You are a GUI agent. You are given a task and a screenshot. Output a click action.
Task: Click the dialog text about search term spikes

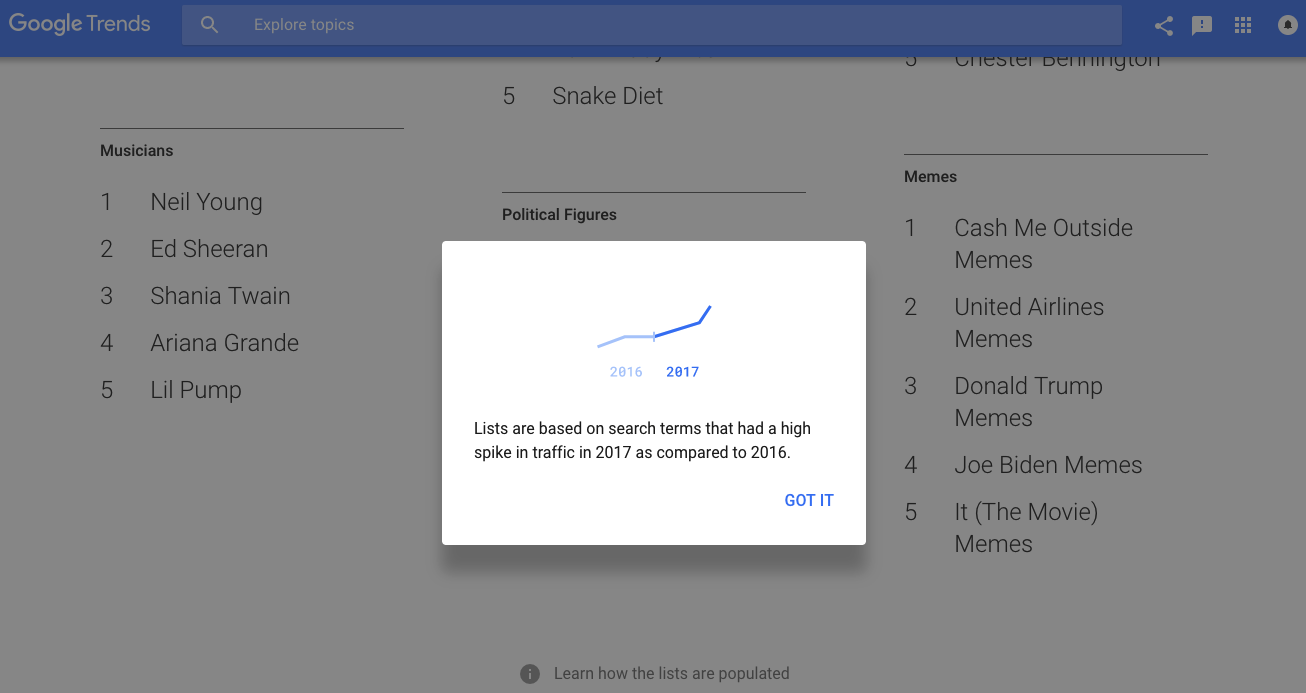tap(642, 440)
